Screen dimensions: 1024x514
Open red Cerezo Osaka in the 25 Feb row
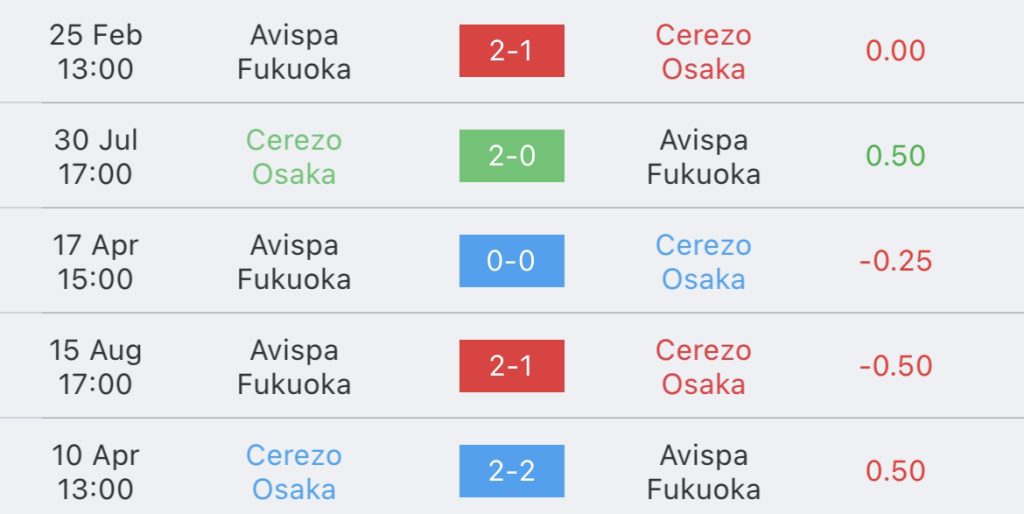[x=703, y=52]
